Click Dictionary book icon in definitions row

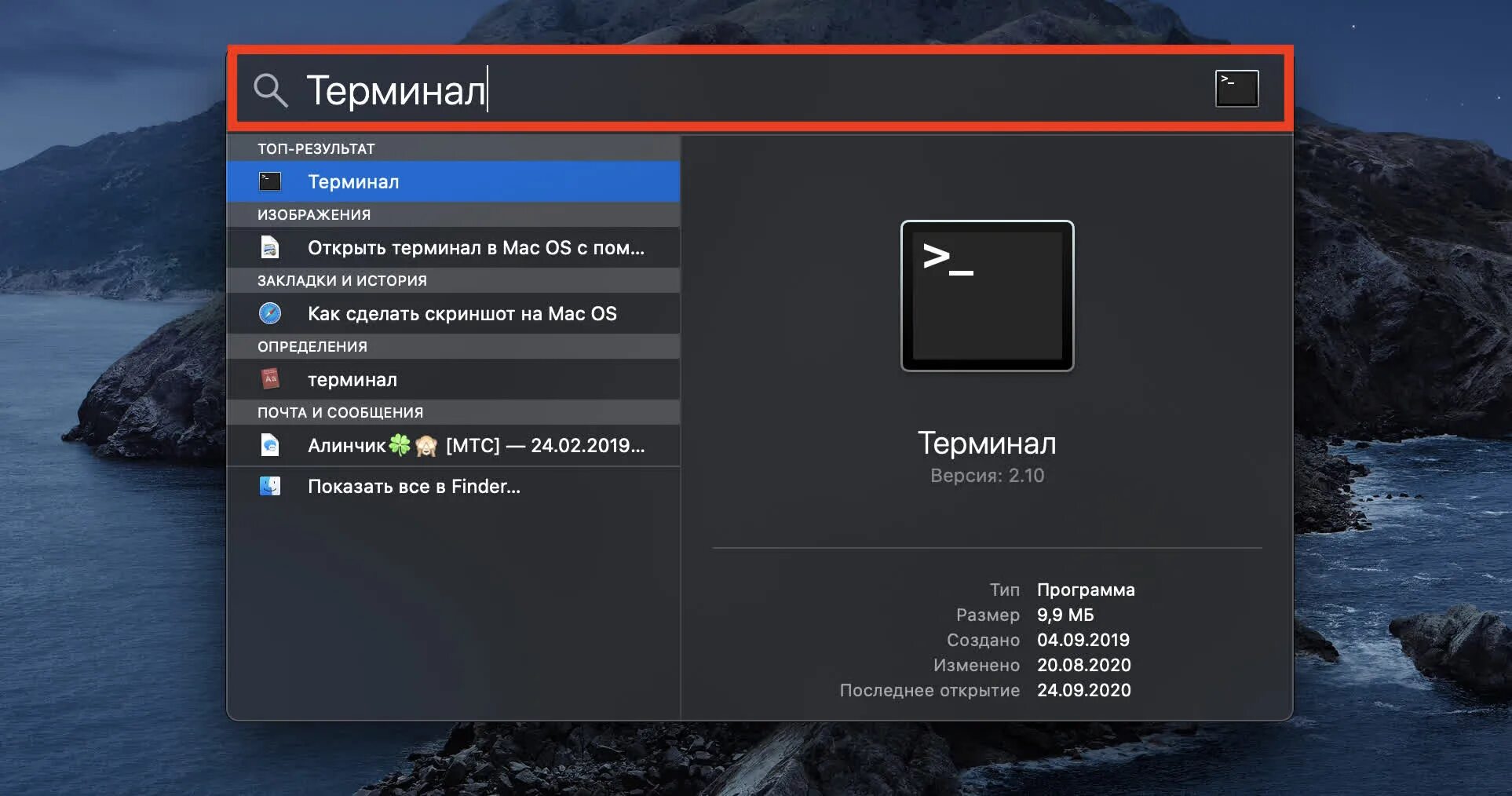pos(270,379)
